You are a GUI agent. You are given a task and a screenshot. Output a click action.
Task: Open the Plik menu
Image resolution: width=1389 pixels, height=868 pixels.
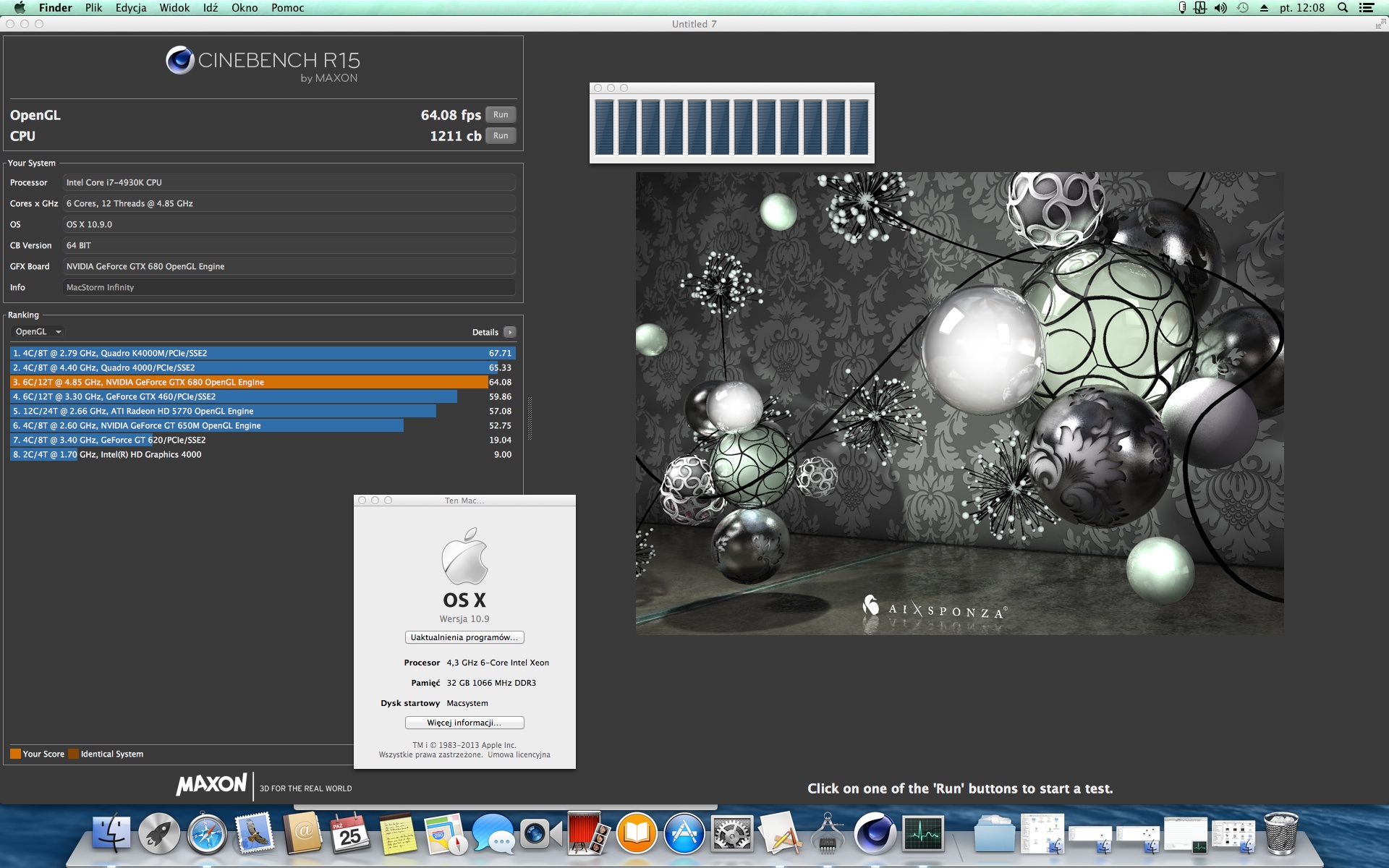coord(93,8)
